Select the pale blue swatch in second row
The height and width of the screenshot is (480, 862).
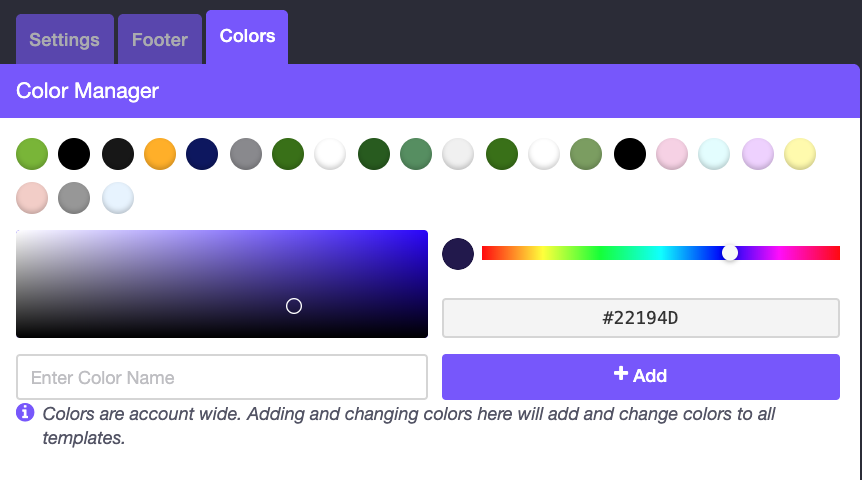(118, 197)
